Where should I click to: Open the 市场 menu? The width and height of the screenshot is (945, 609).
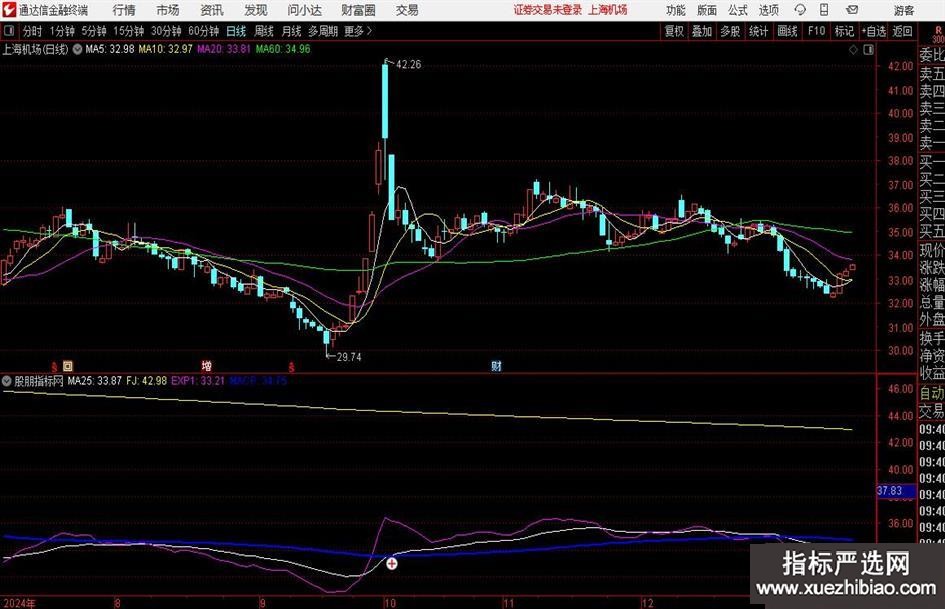(168, 10)
